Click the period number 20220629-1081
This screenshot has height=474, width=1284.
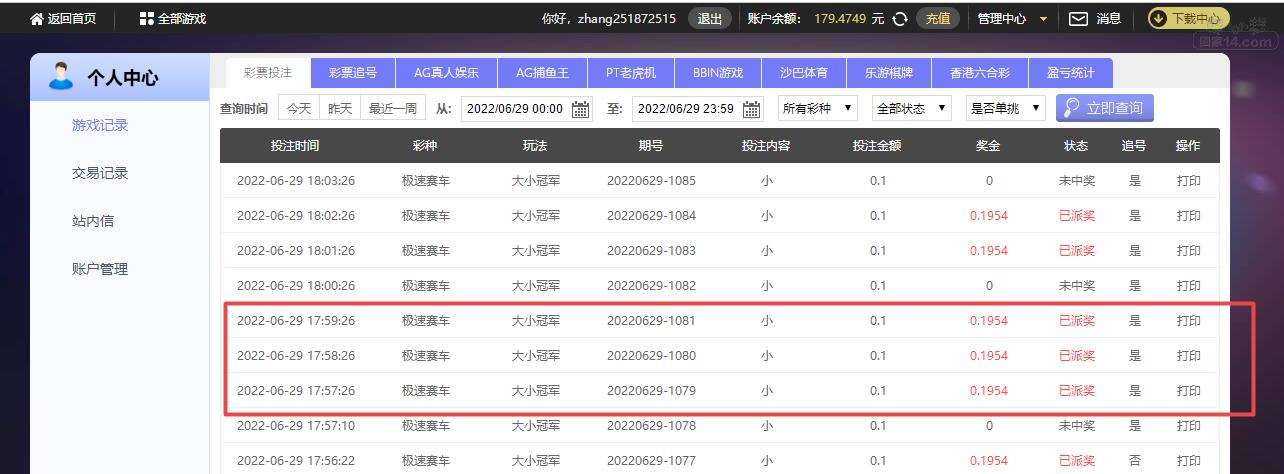pyautogui.click(x=651, y=321)
